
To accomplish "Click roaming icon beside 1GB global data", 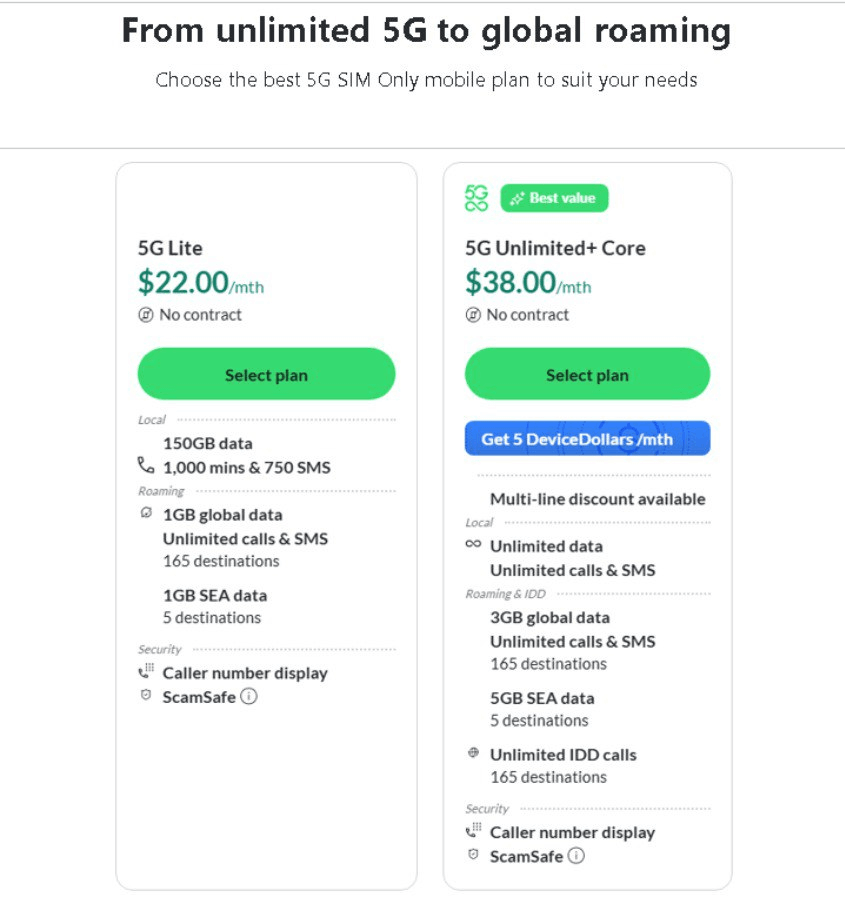I will [146, 512].
